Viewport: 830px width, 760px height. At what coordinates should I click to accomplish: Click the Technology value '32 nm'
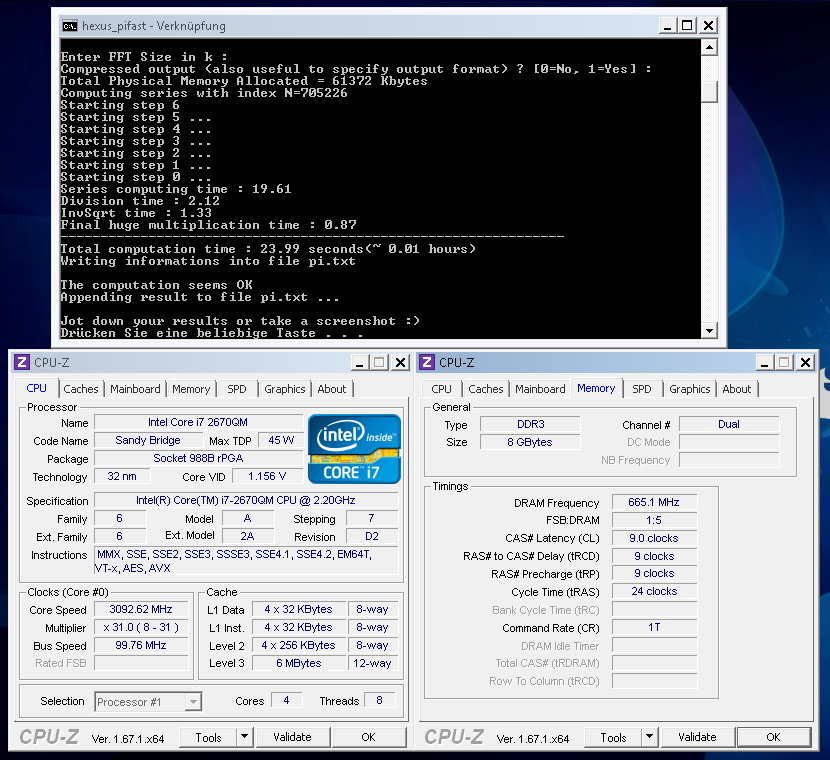122,476
